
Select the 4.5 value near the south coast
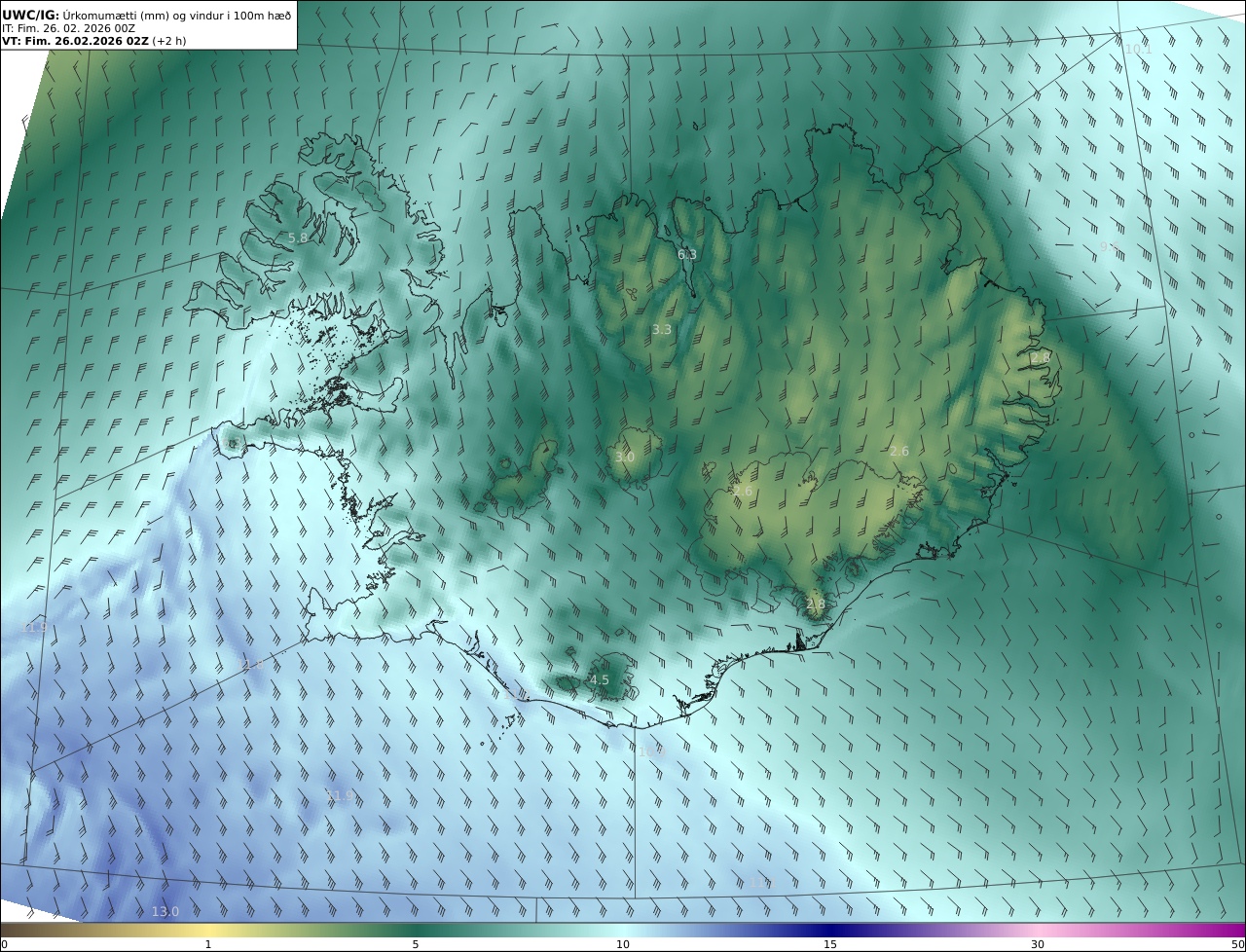(x=600, y=679)
